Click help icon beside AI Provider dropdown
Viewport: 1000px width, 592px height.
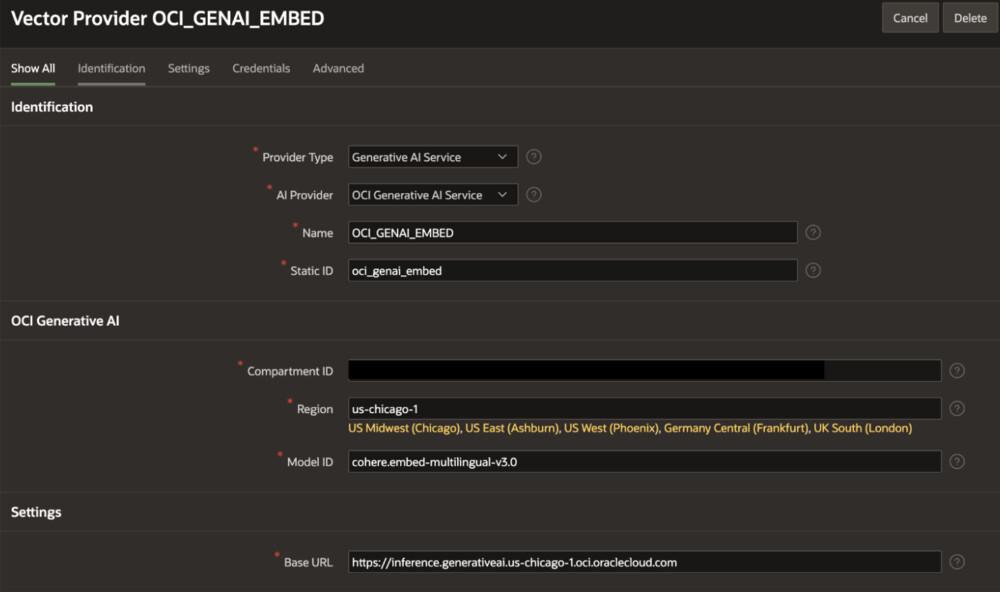[534, 195]
